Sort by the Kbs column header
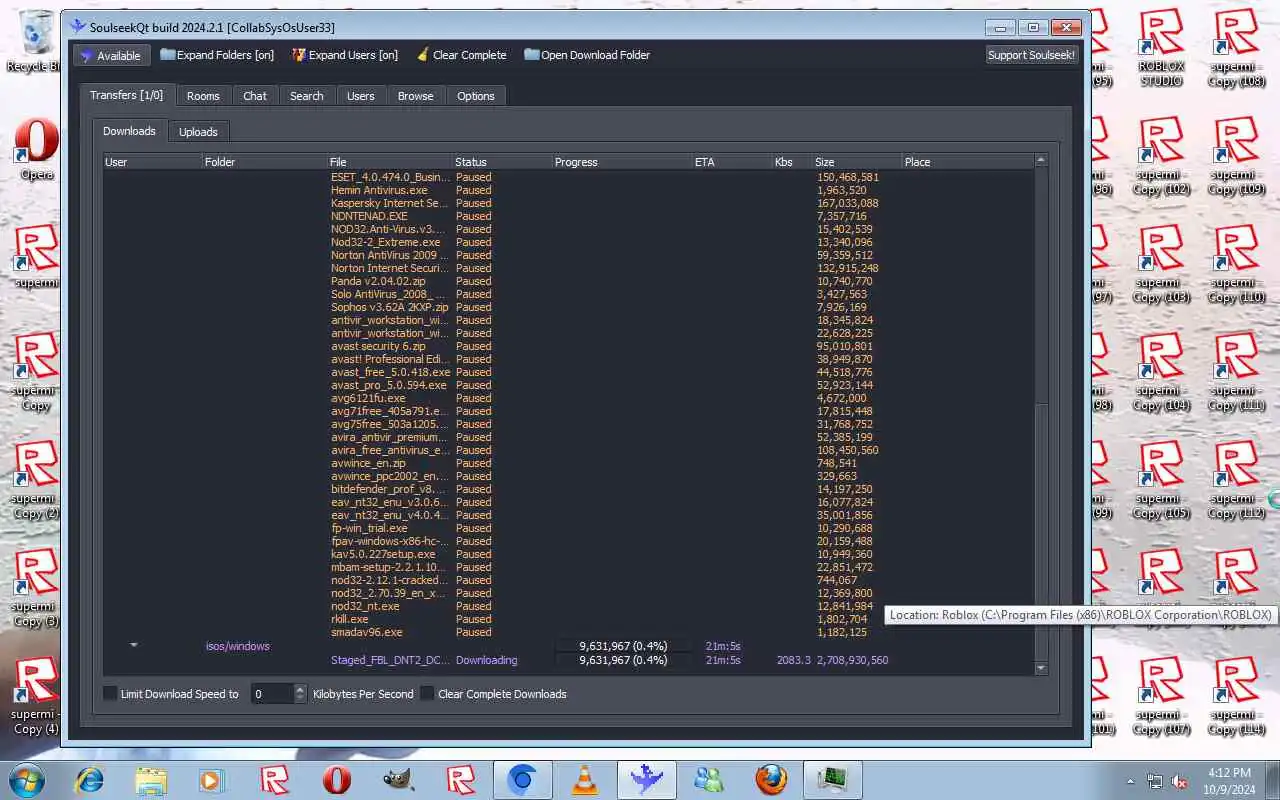 tap(792, 162)
